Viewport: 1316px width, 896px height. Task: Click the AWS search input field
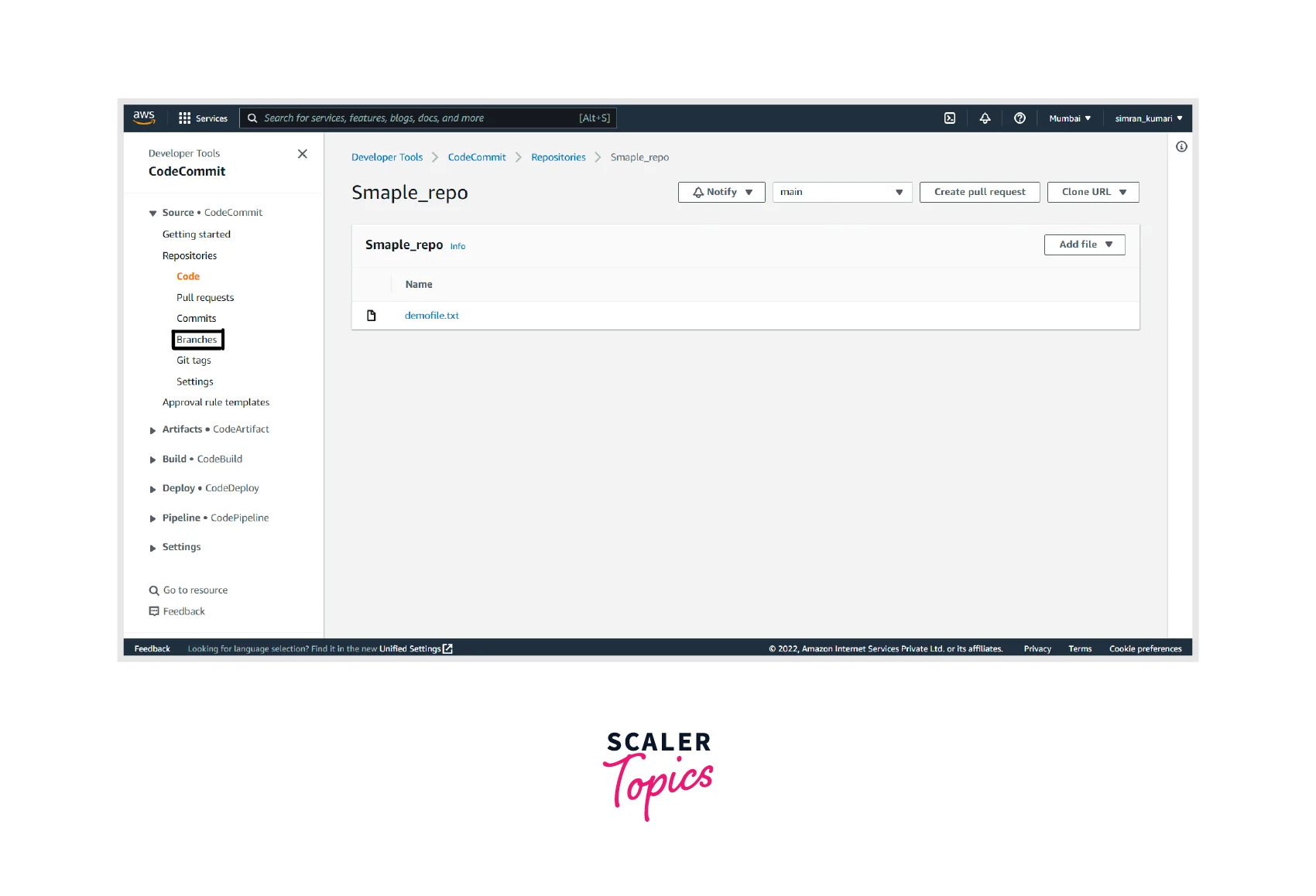pyautogui.click(x=418, y=118)
